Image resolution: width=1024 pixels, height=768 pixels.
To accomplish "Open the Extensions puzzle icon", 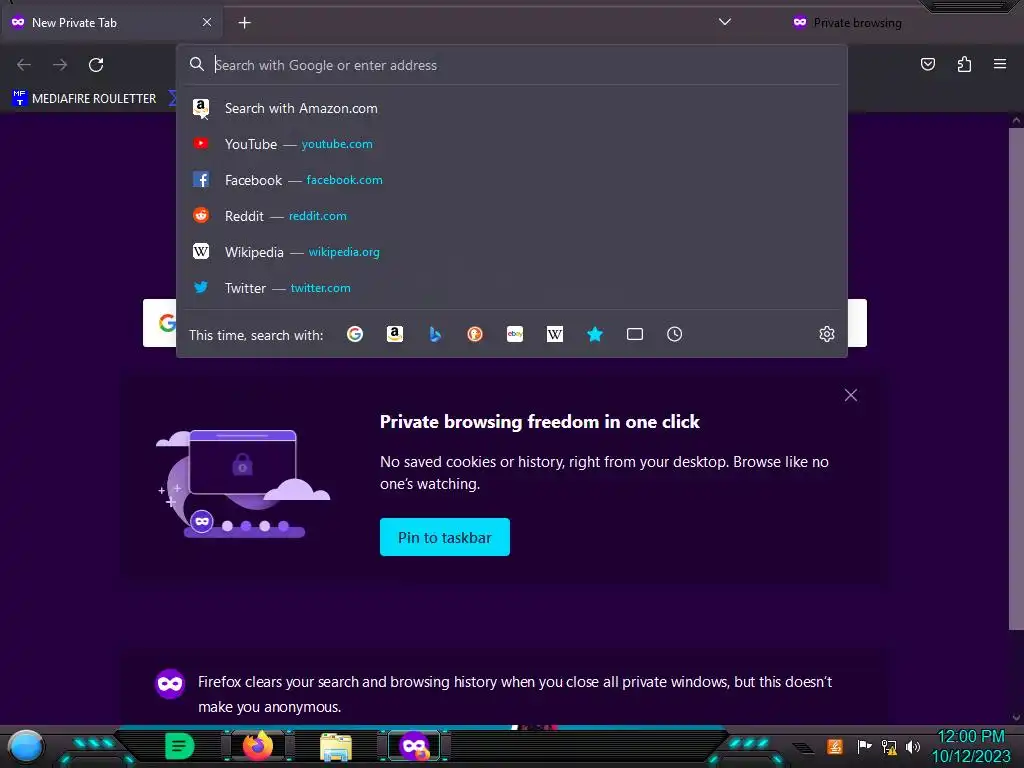I will click(964, 64).
